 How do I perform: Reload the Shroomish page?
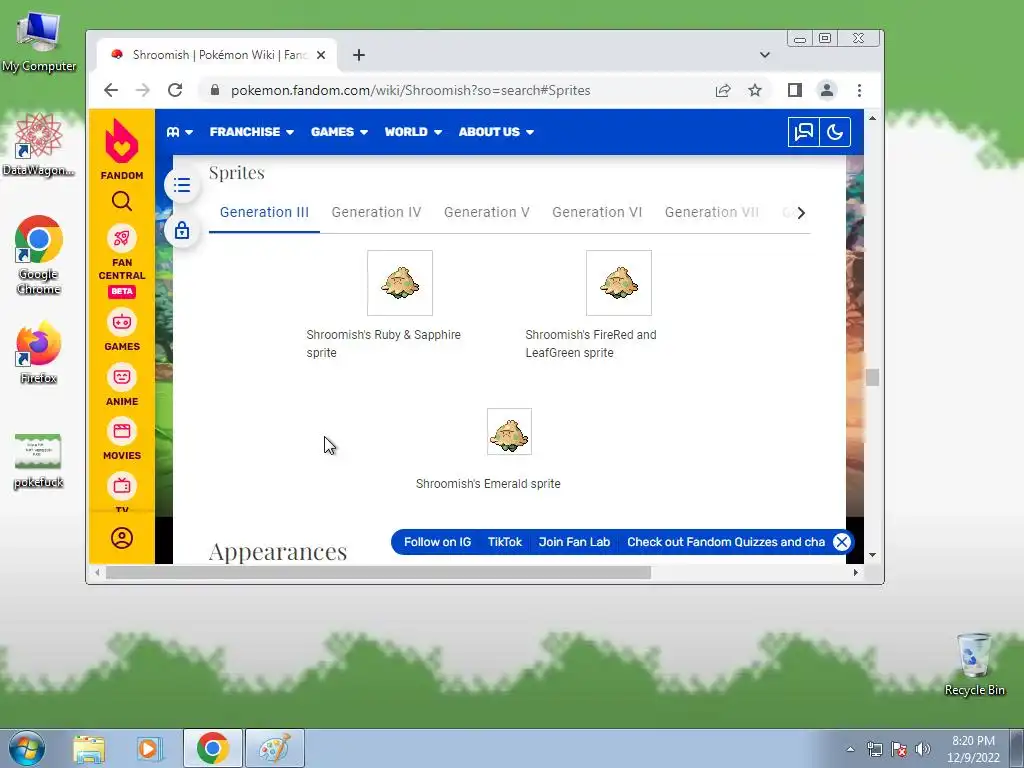pos(174,90)
